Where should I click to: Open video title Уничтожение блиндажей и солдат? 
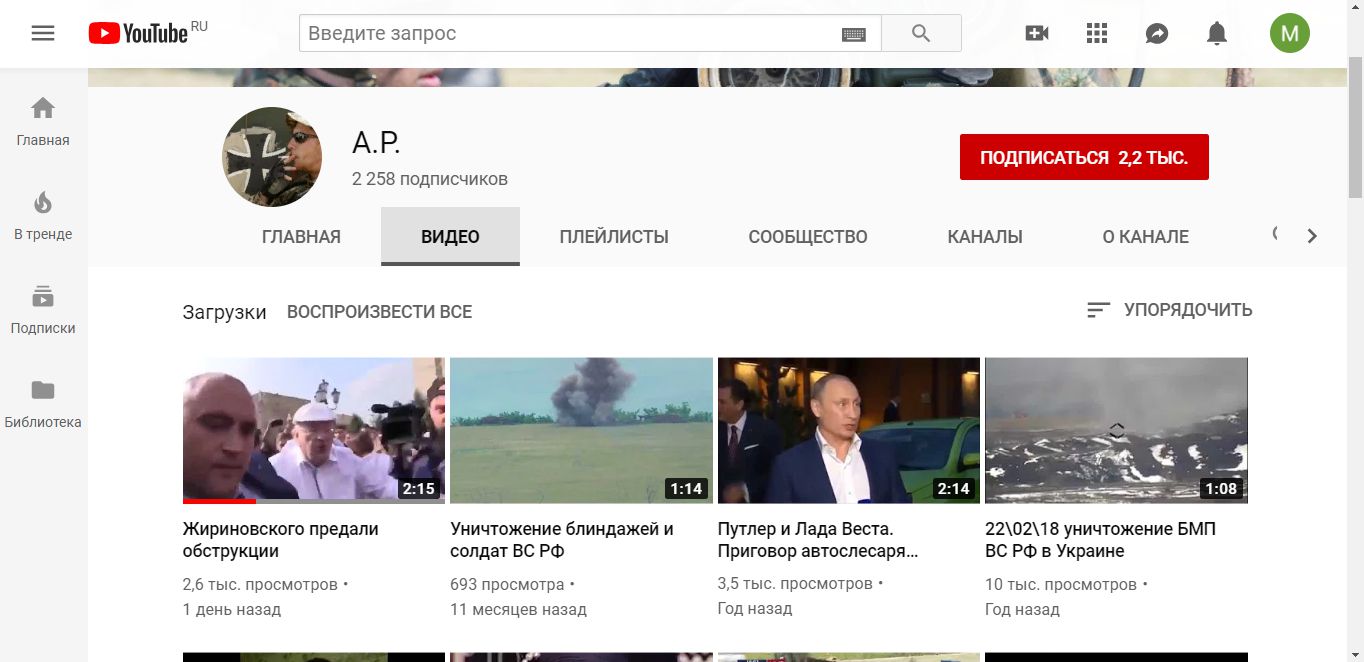point(562,540)
